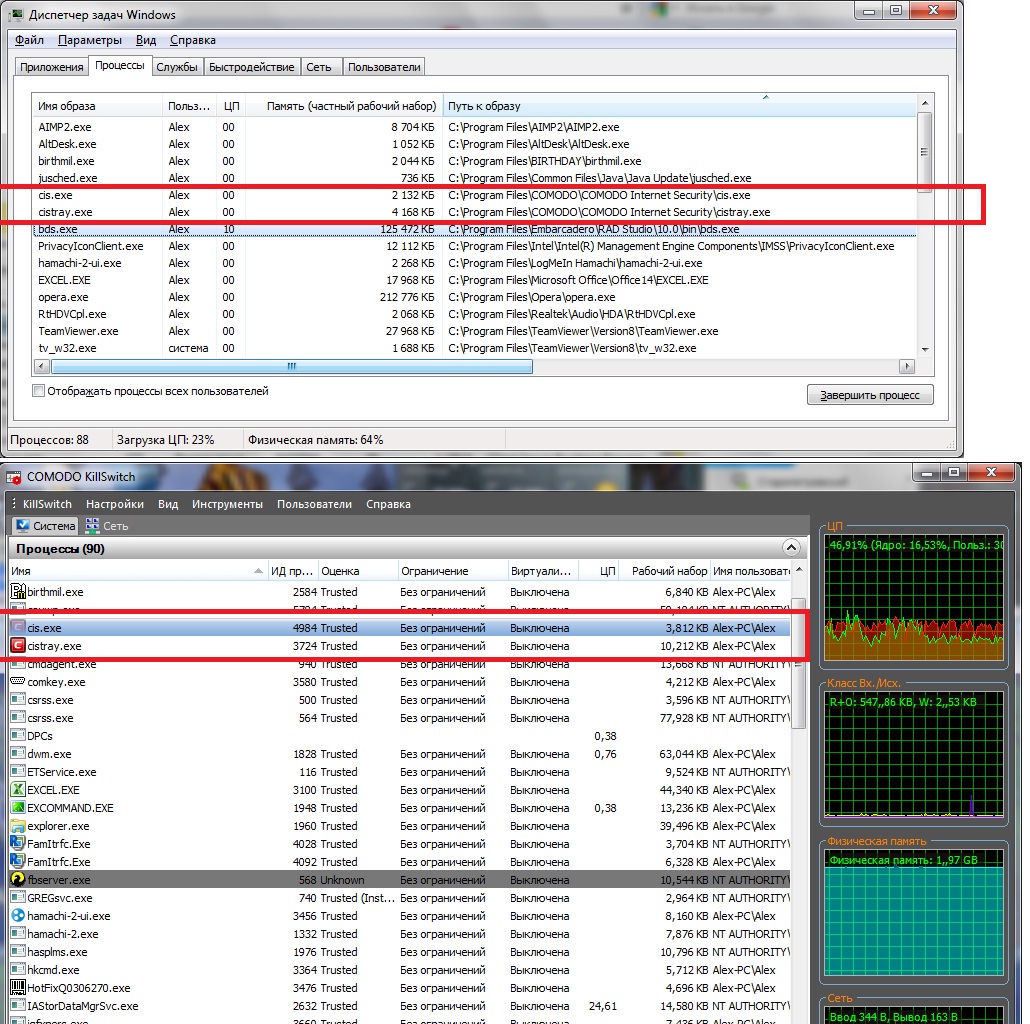The height and width of the screenshot is (1024, 1030).
Task: Click the green Excel icon beside EXCEL.EXE
Action: coord(18,790)
